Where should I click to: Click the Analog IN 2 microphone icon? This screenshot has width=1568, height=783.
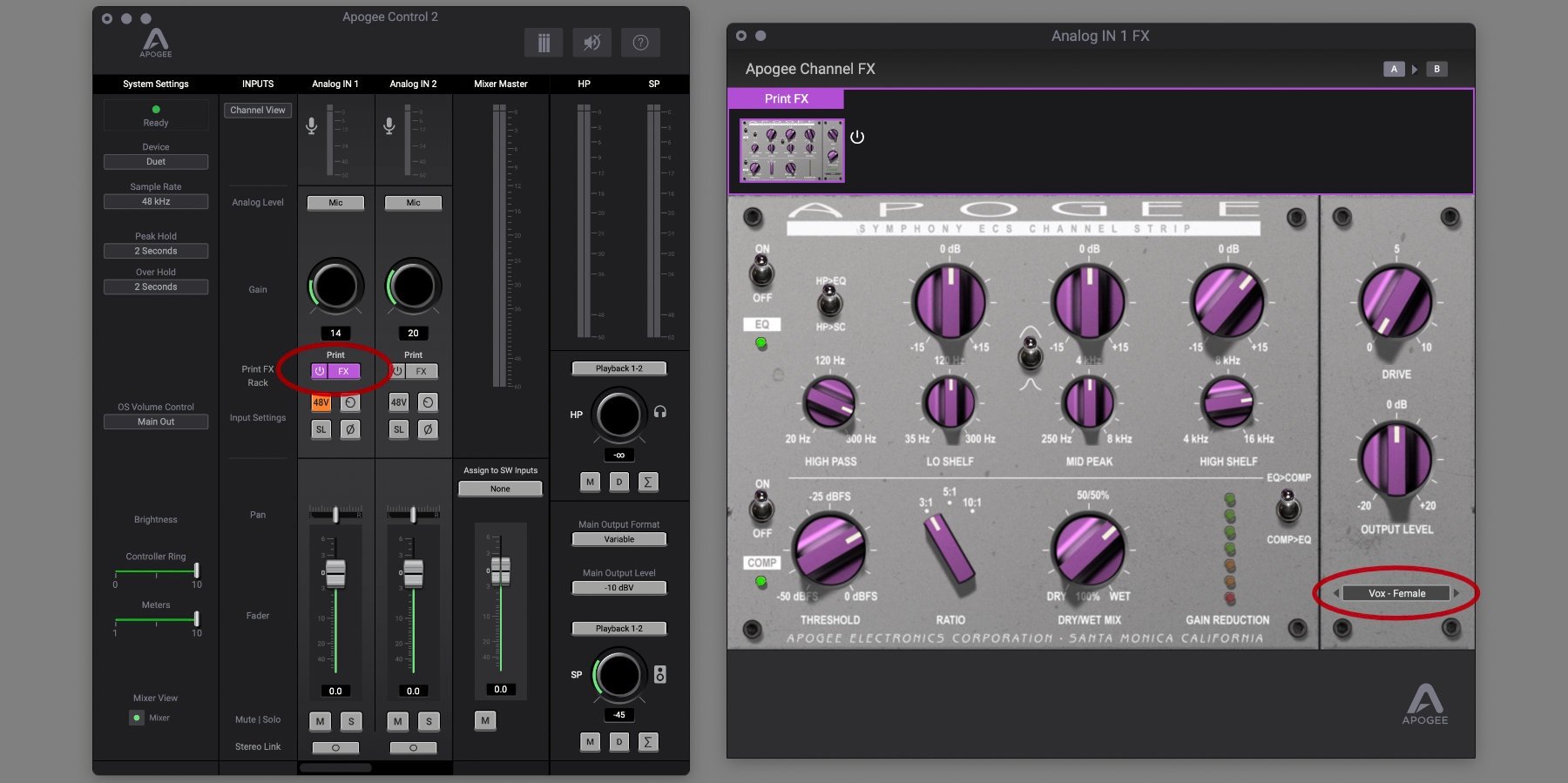point(389,126)
